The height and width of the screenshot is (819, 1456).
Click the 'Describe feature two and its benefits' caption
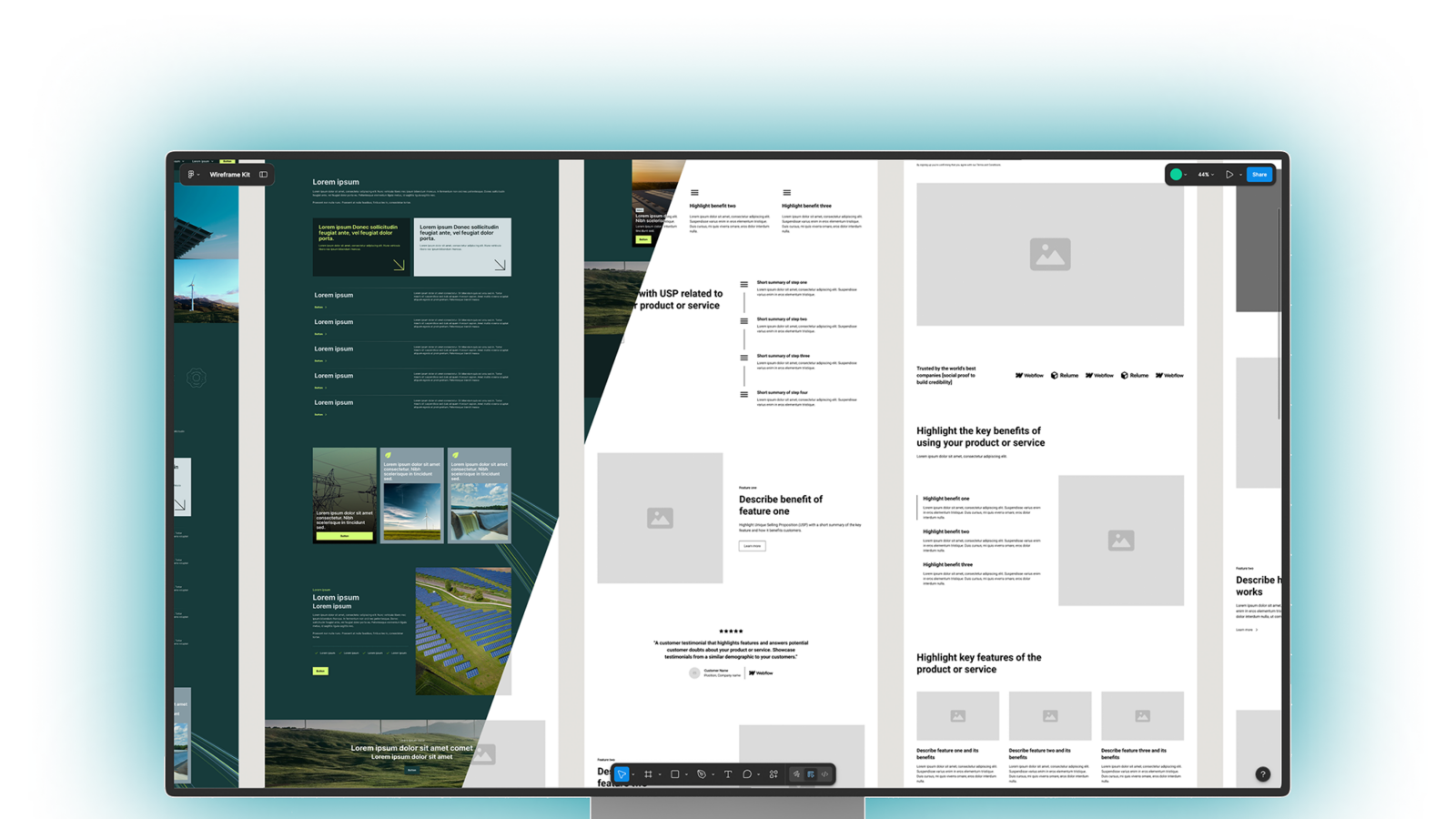pyautogui.click(x=1039, y=753)
